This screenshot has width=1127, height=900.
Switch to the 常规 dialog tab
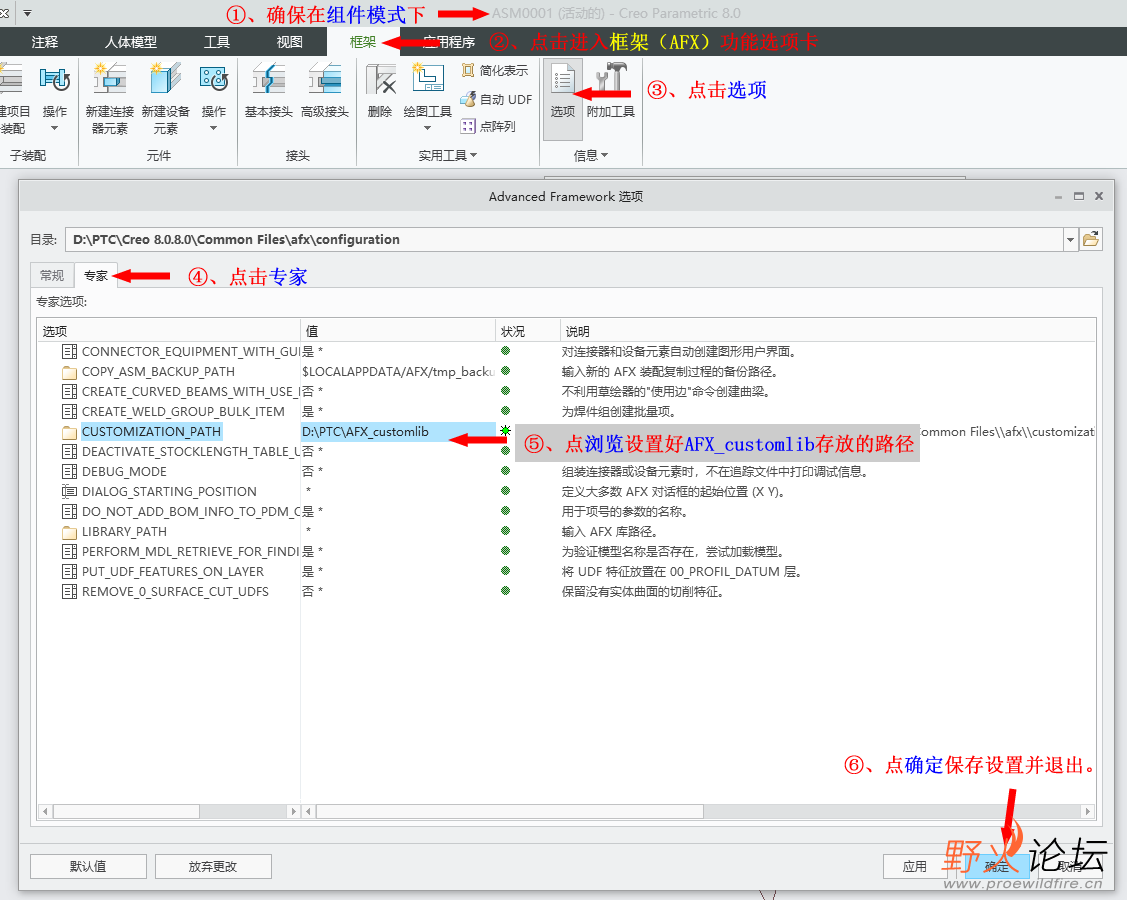(x=52, y=275)
